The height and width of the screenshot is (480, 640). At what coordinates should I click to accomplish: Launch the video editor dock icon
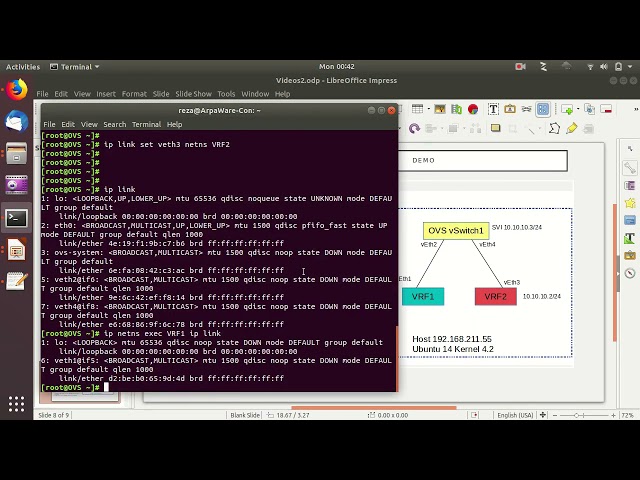(x=16, y=185)
